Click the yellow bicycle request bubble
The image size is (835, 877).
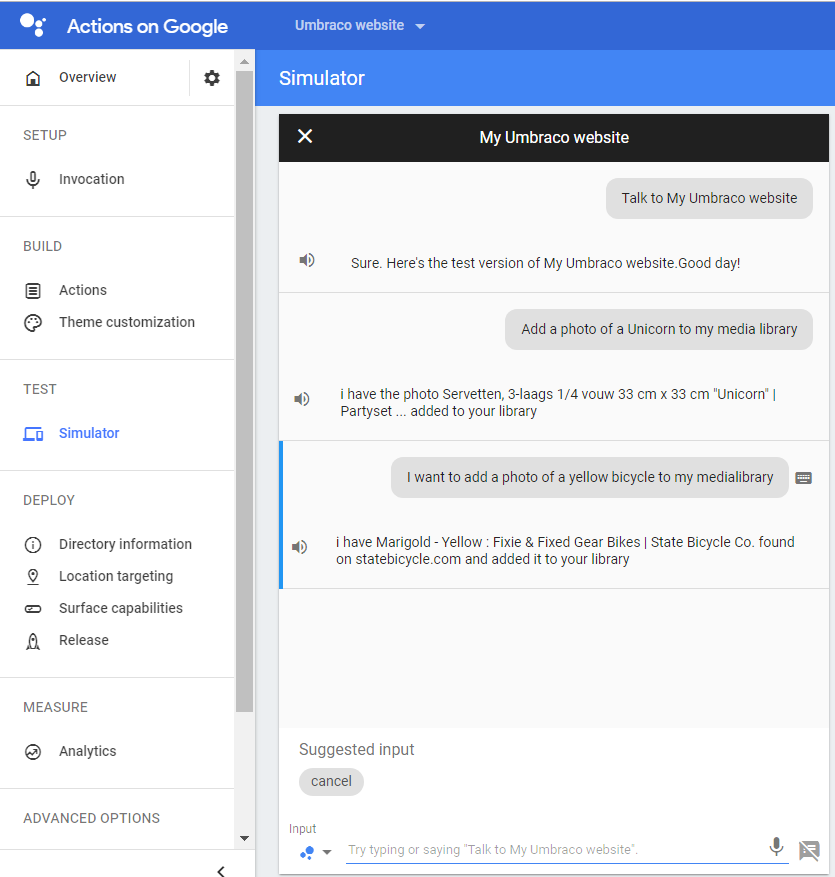(x=589, y=477)
